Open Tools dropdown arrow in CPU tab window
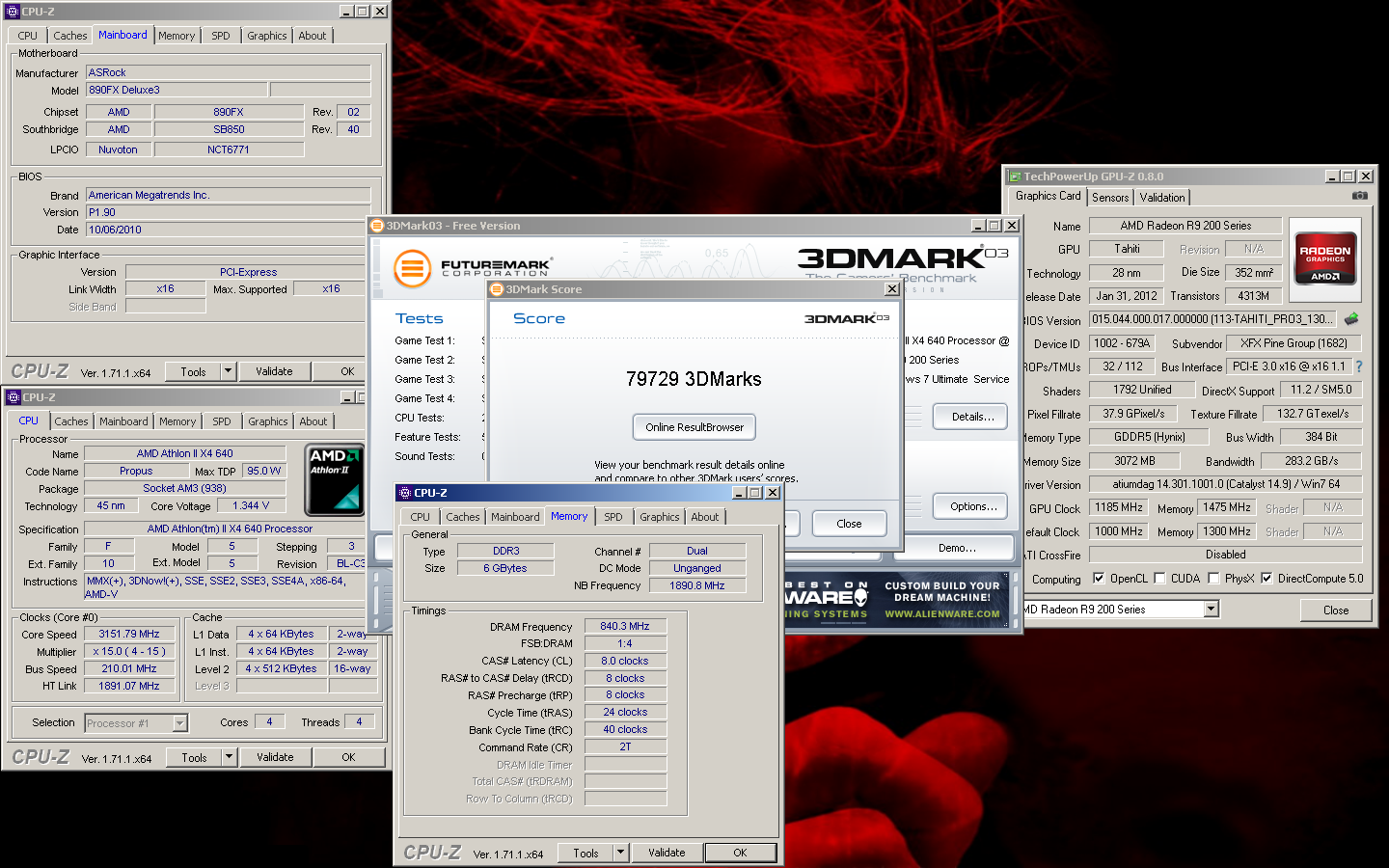Viewport: 1389px width, 868px height. tap(229, 757)
